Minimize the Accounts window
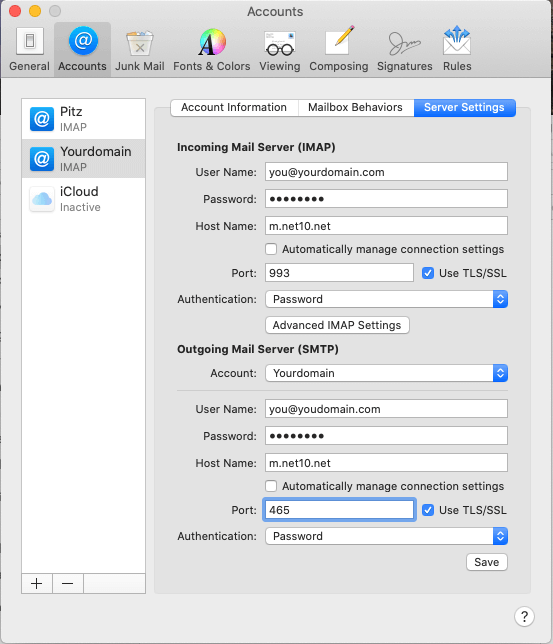Viewport: 553px width, 644px height. point(35,11)
